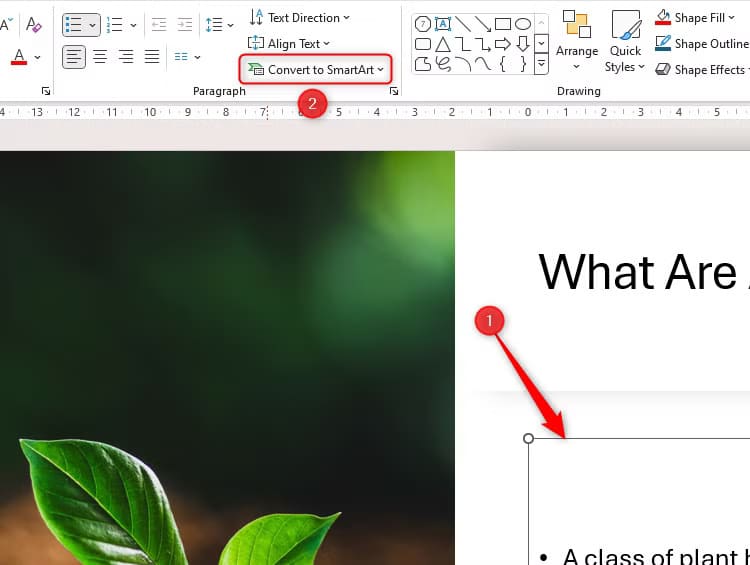Select the Right Arrow shape

pos(503,44)
